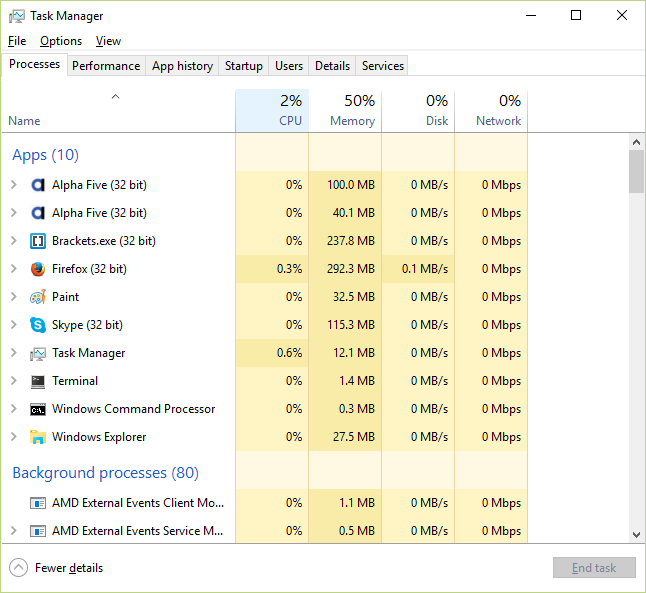This screenshot has height=593, width=646.
Task: Click the Firefox browser icon
Action: pyautogui.click(x=38, y=269)
